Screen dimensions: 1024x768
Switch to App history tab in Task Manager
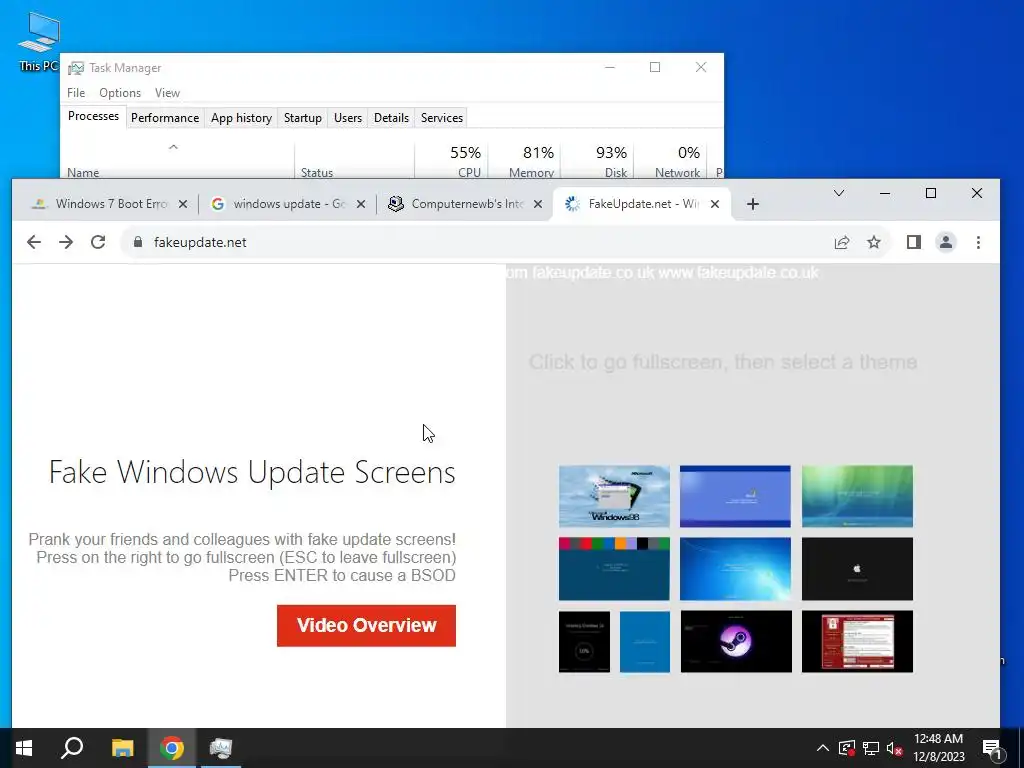241,118
